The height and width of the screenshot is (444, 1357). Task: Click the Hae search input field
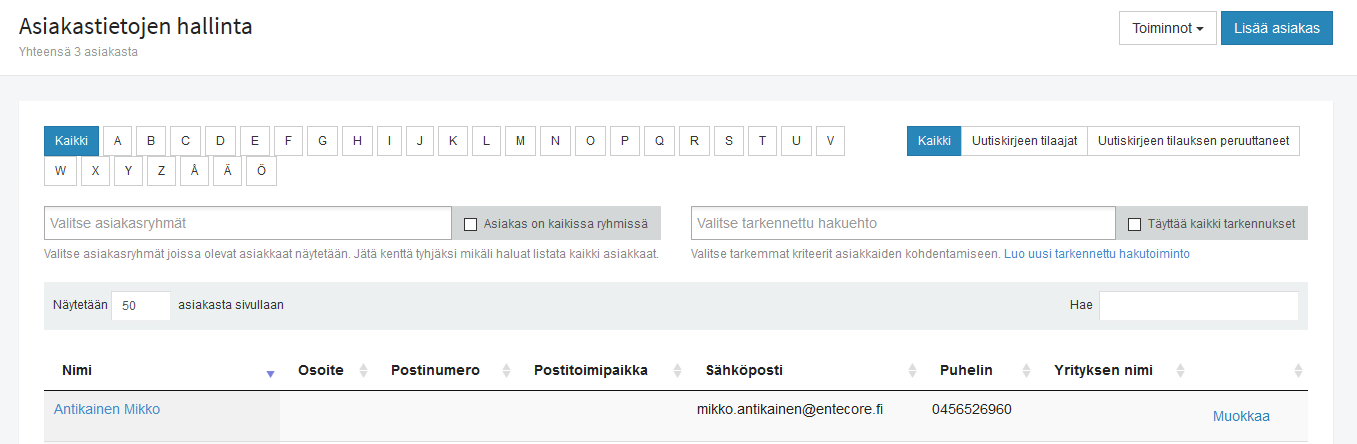point(1198,306)
